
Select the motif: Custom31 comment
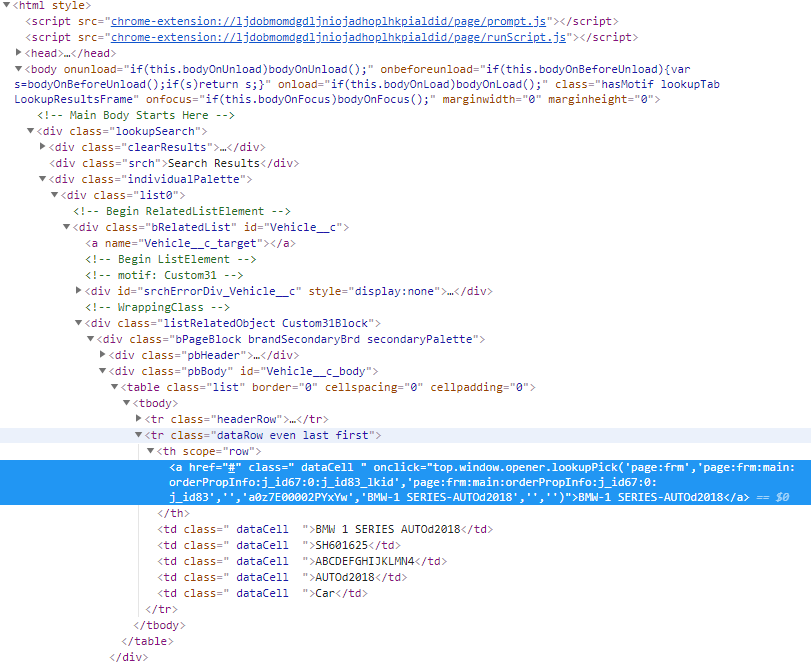pyautogui.click(x=164, y=275)
